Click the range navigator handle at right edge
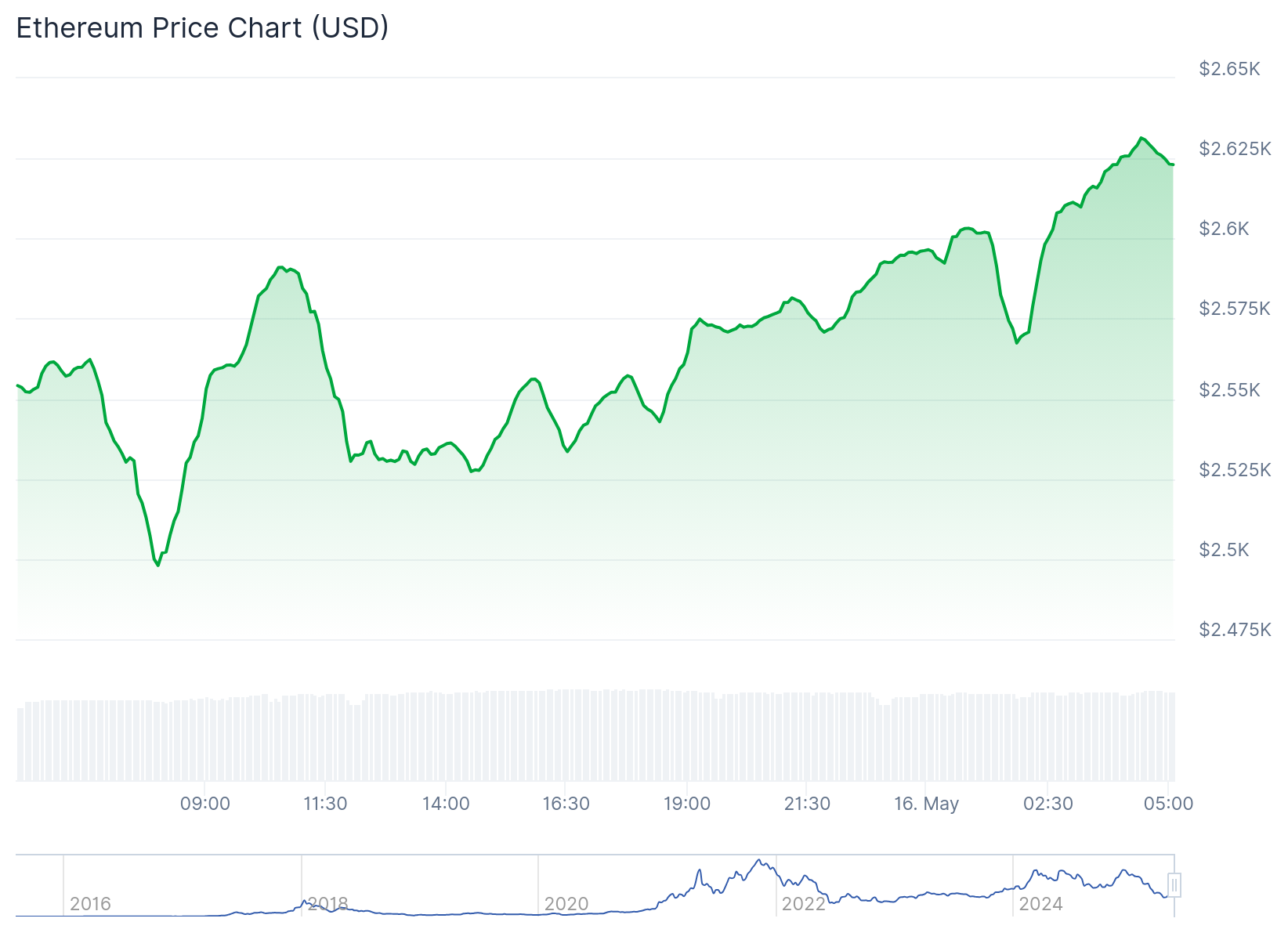This screenshot has height=940, width=1288. (x=1174, y=885)
